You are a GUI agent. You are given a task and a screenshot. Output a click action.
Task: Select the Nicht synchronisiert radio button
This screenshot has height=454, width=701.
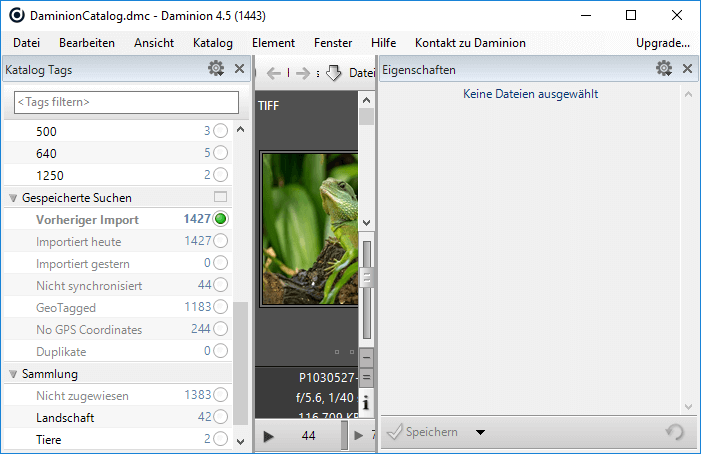220,285
